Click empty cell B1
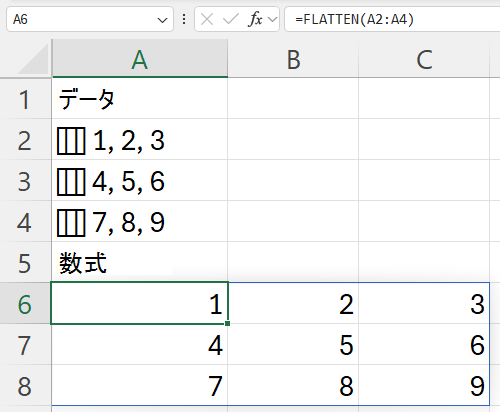 [293, 99]
